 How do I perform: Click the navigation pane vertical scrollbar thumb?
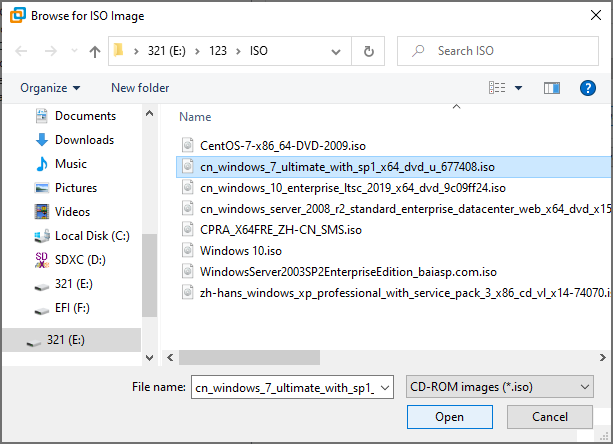click(x=149, y=275)
